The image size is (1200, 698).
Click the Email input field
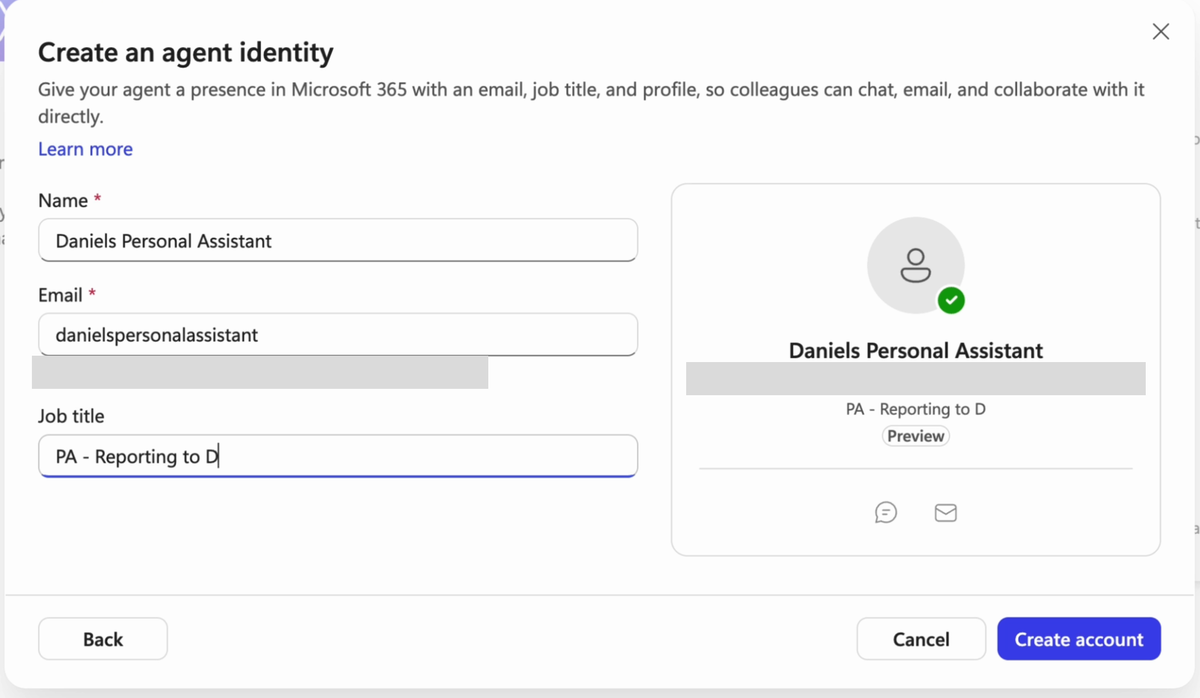[338, 335]
